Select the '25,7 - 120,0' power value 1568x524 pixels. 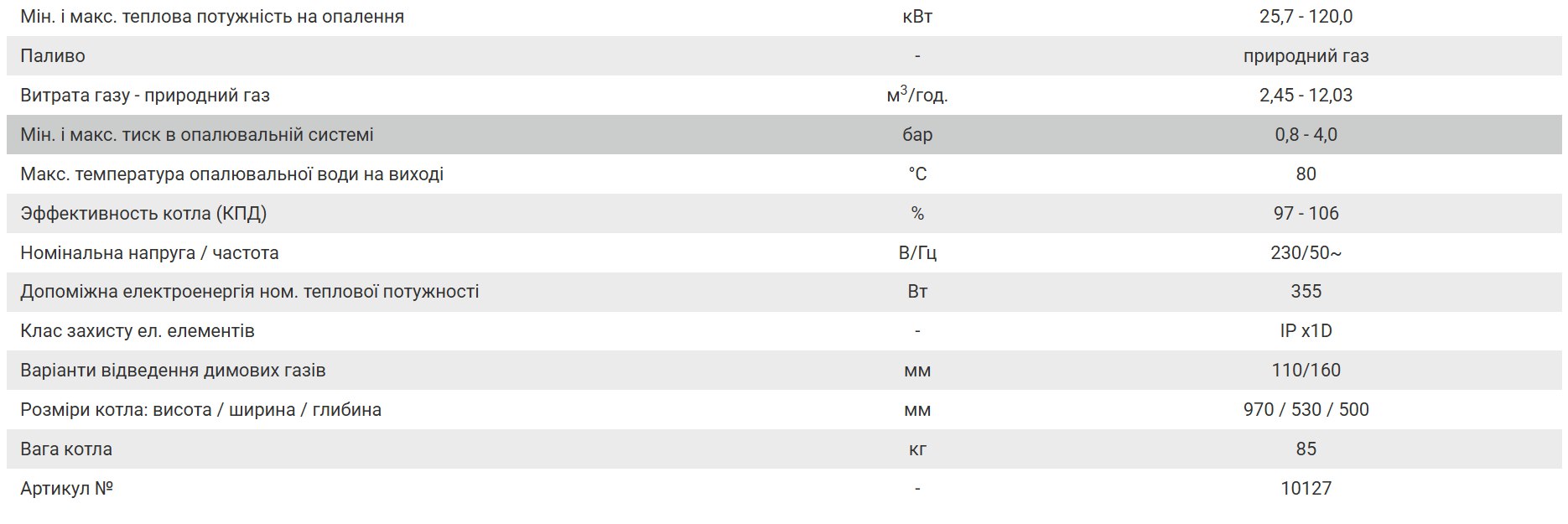point(1306,17)
